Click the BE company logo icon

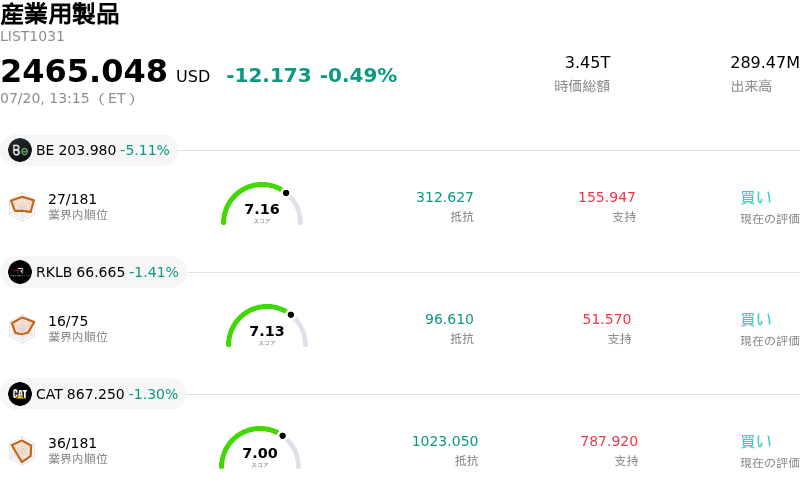pos(20,150)
